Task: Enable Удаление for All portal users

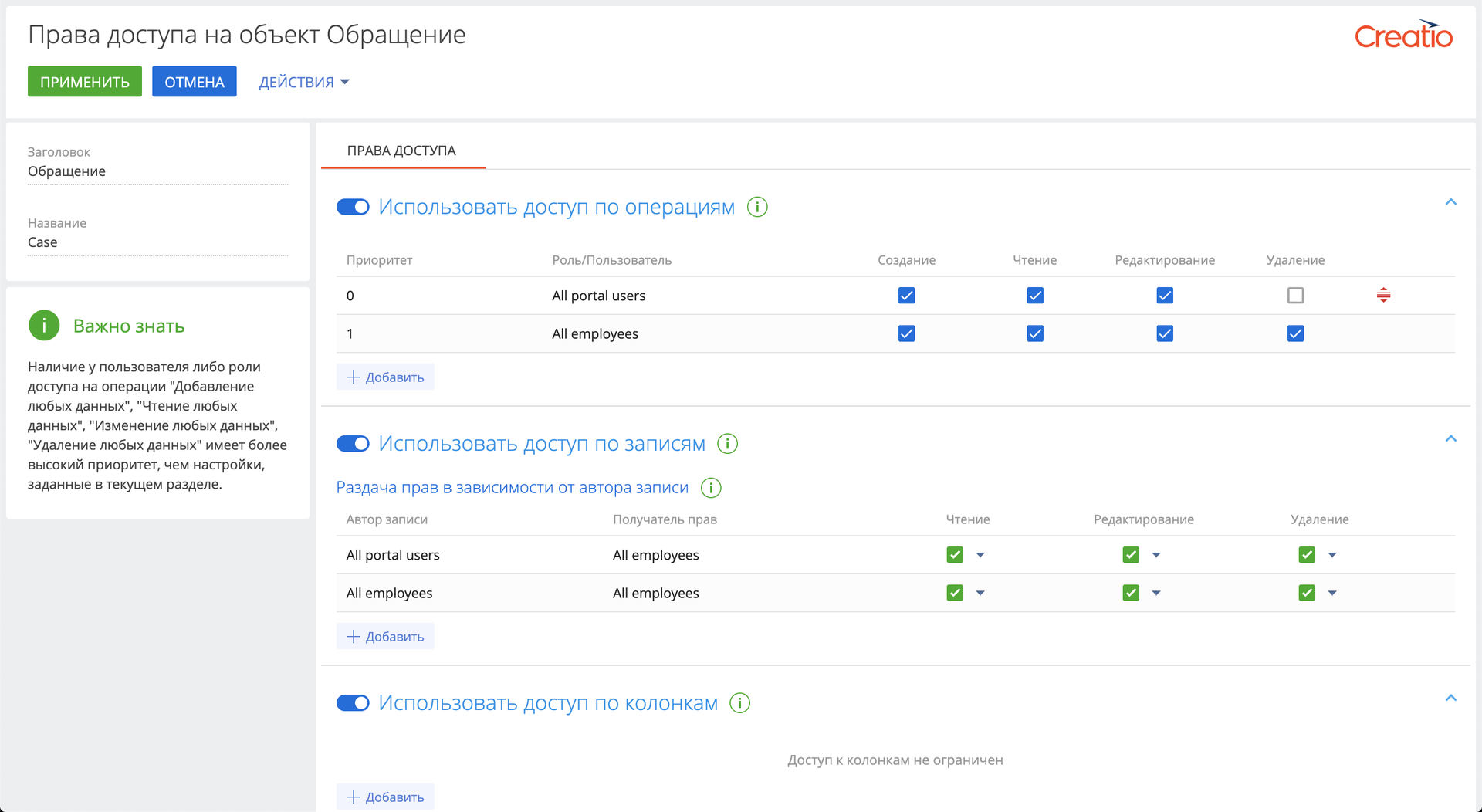Action: [x=1295, y=296]
